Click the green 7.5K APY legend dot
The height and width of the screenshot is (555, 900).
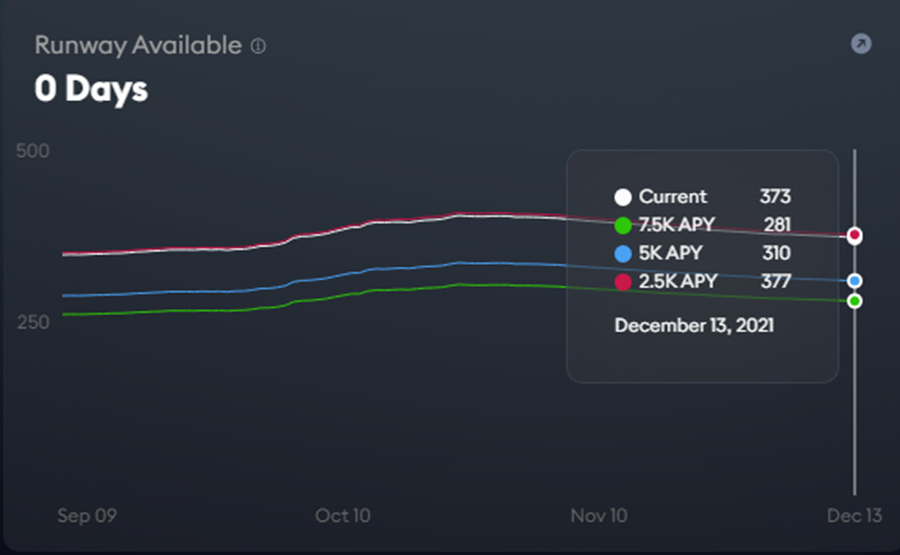click(x=623, y=225)
